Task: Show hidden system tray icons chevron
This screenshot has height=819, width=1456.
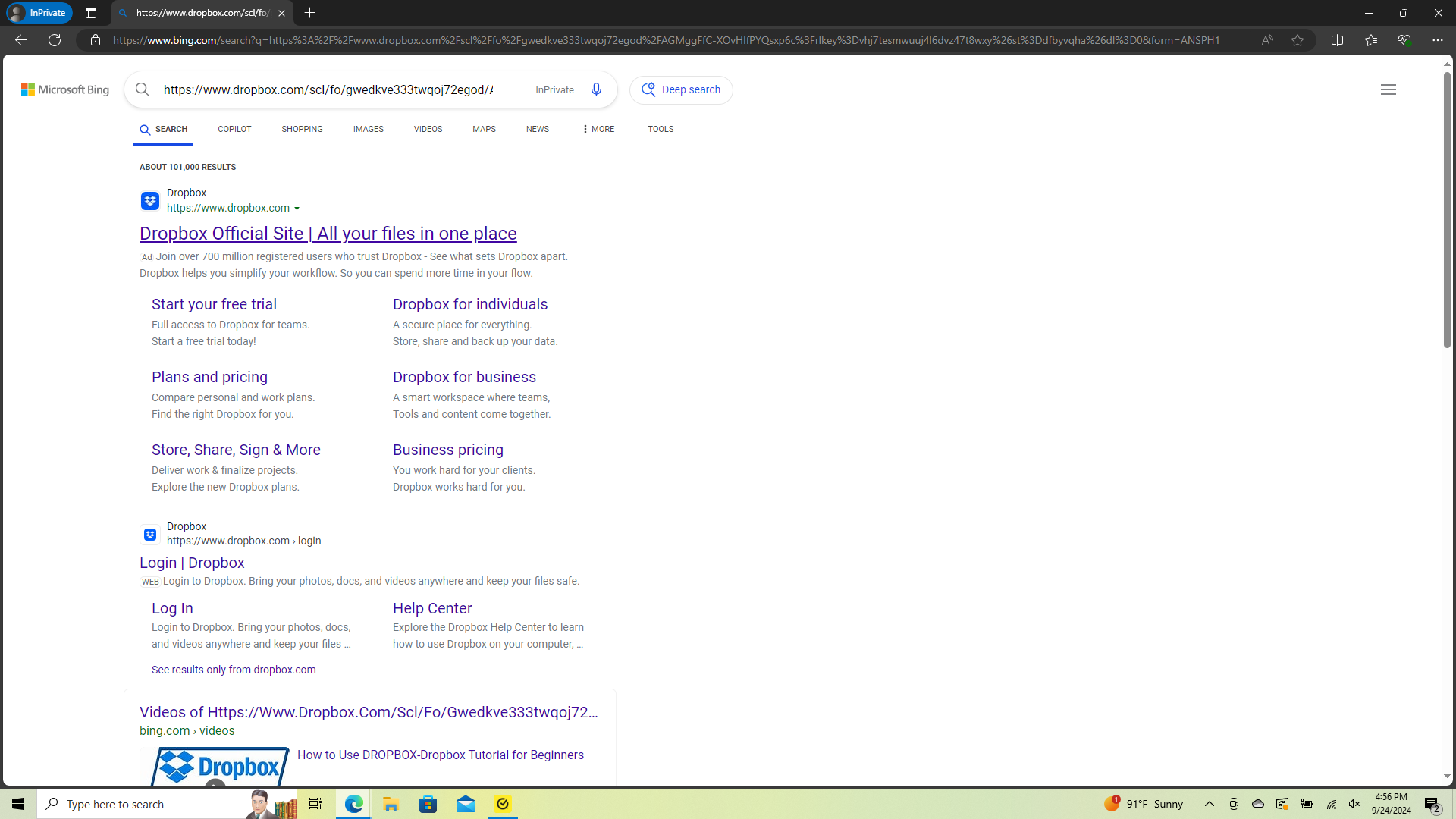Action: [x=1210, y=804]
